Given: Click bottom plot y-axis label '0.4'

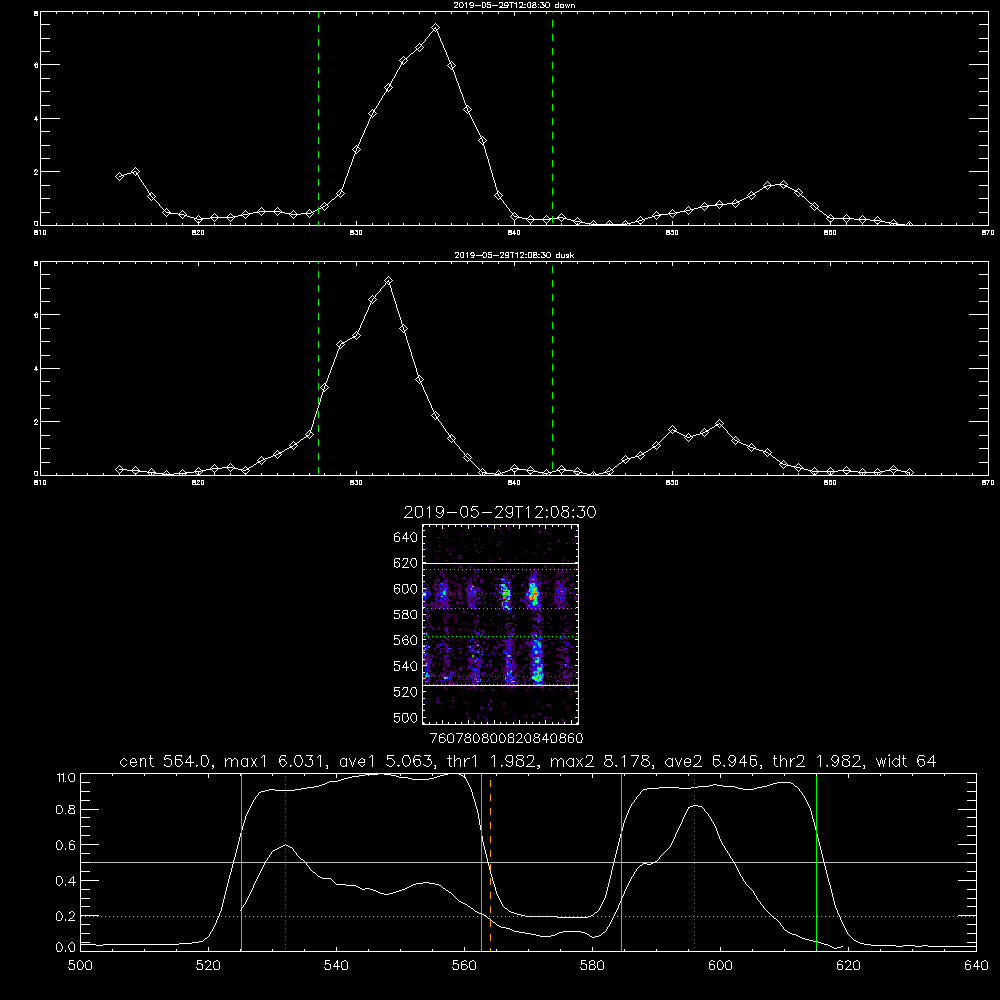Looking at the screenshot, I should [x=66, y=881].
